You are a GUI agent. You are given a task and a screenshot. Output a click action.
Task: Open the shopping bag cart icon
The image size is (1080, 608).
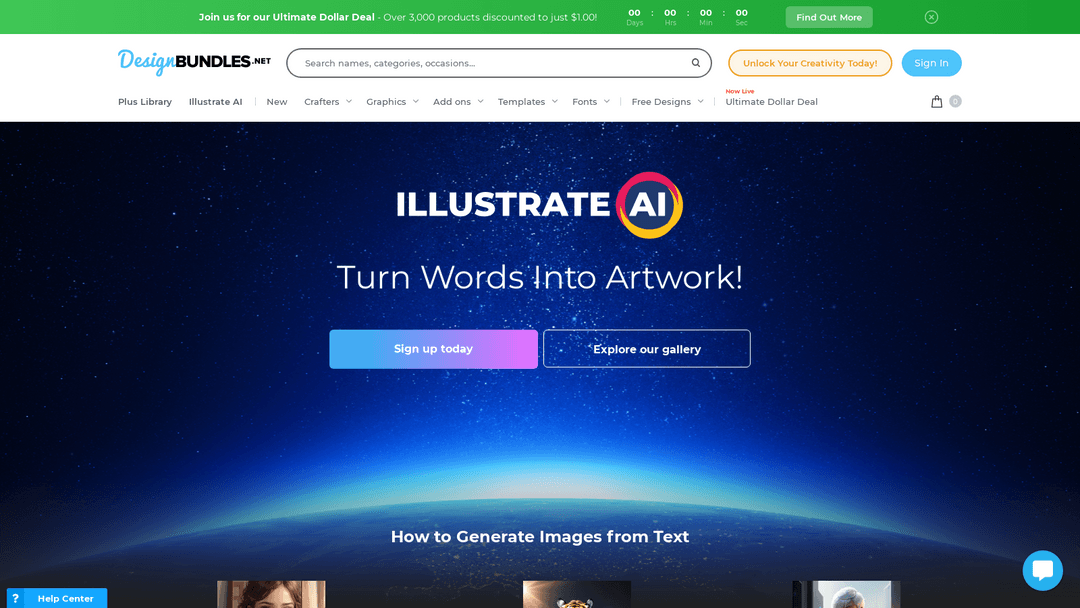936,101
